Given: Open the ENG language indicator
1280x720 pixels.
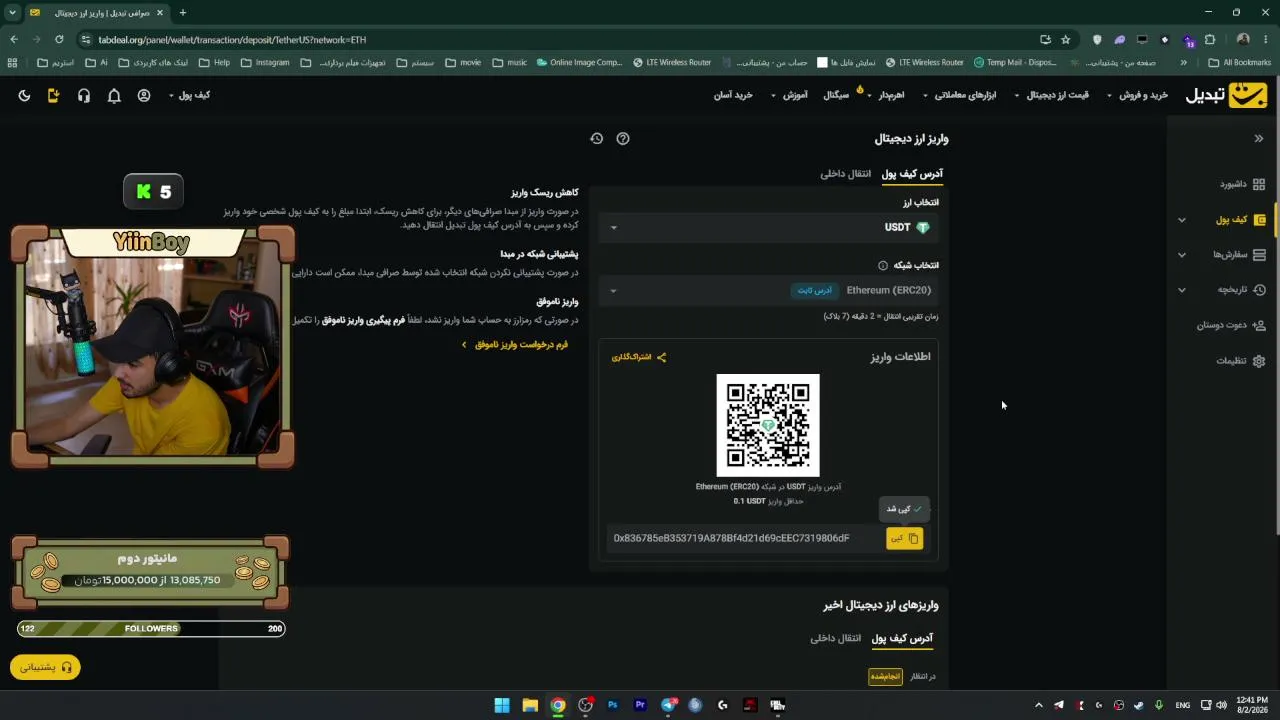Looking at the screenshot, I should click(1183, 705).
